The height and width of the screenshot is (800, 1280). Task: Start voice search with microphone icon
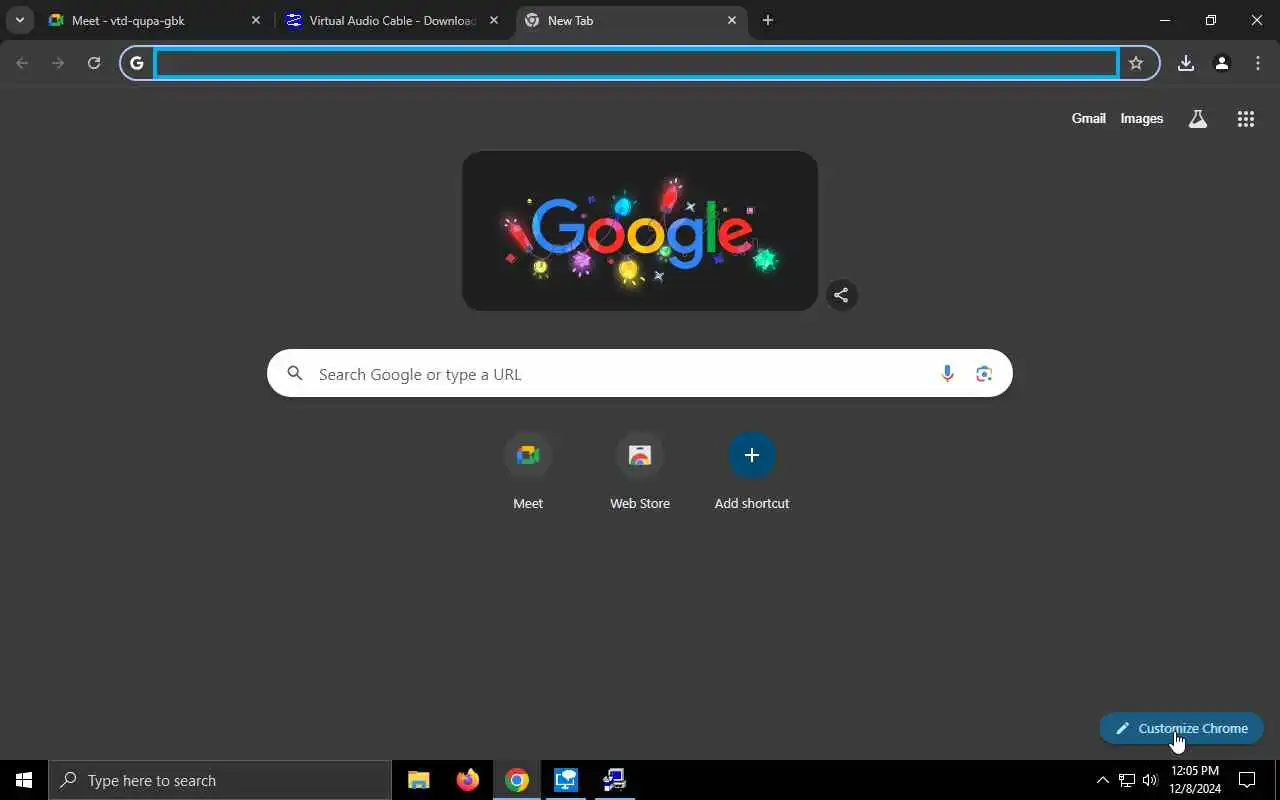pyautogui.click(x=947, y=374)
